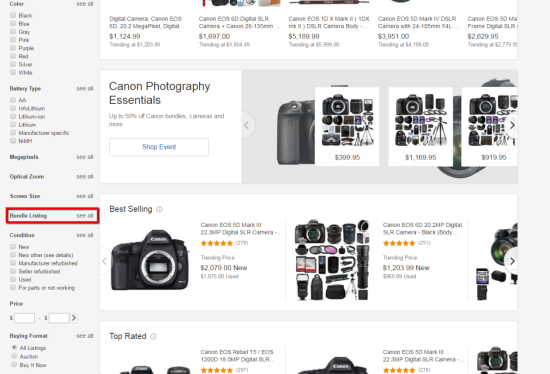Open Canon EOS 5D Mark III camera image

(x=150, y=260)
